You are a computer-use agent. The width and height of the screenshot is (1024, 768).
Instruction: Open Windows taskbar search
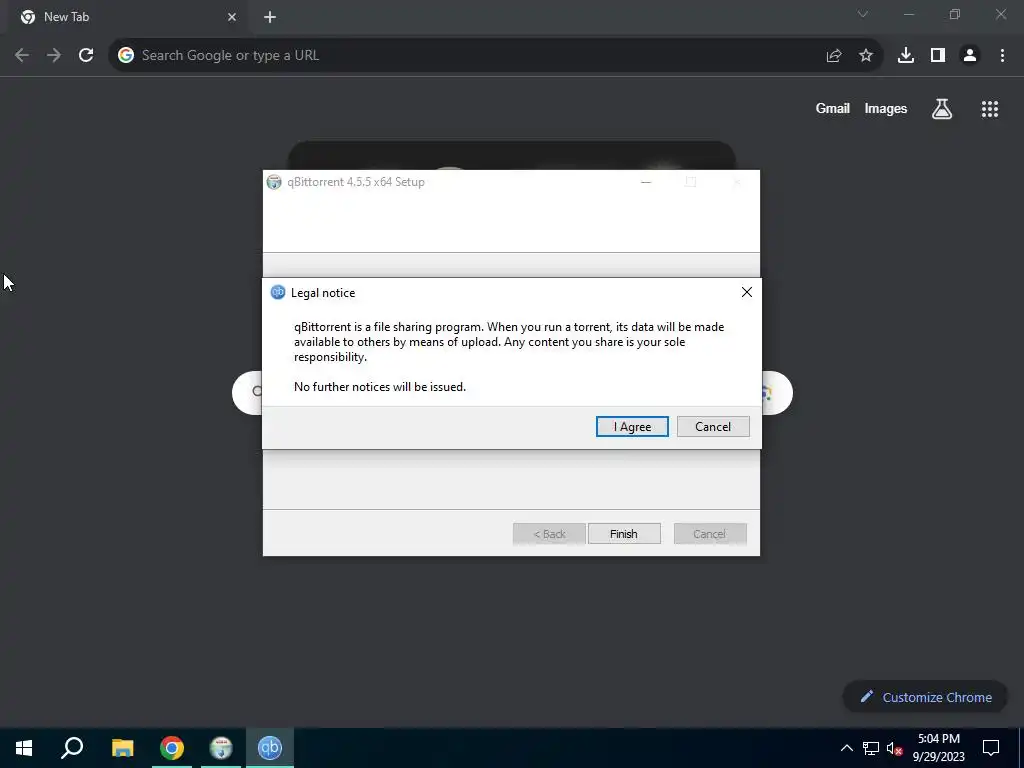pos(72,747)
